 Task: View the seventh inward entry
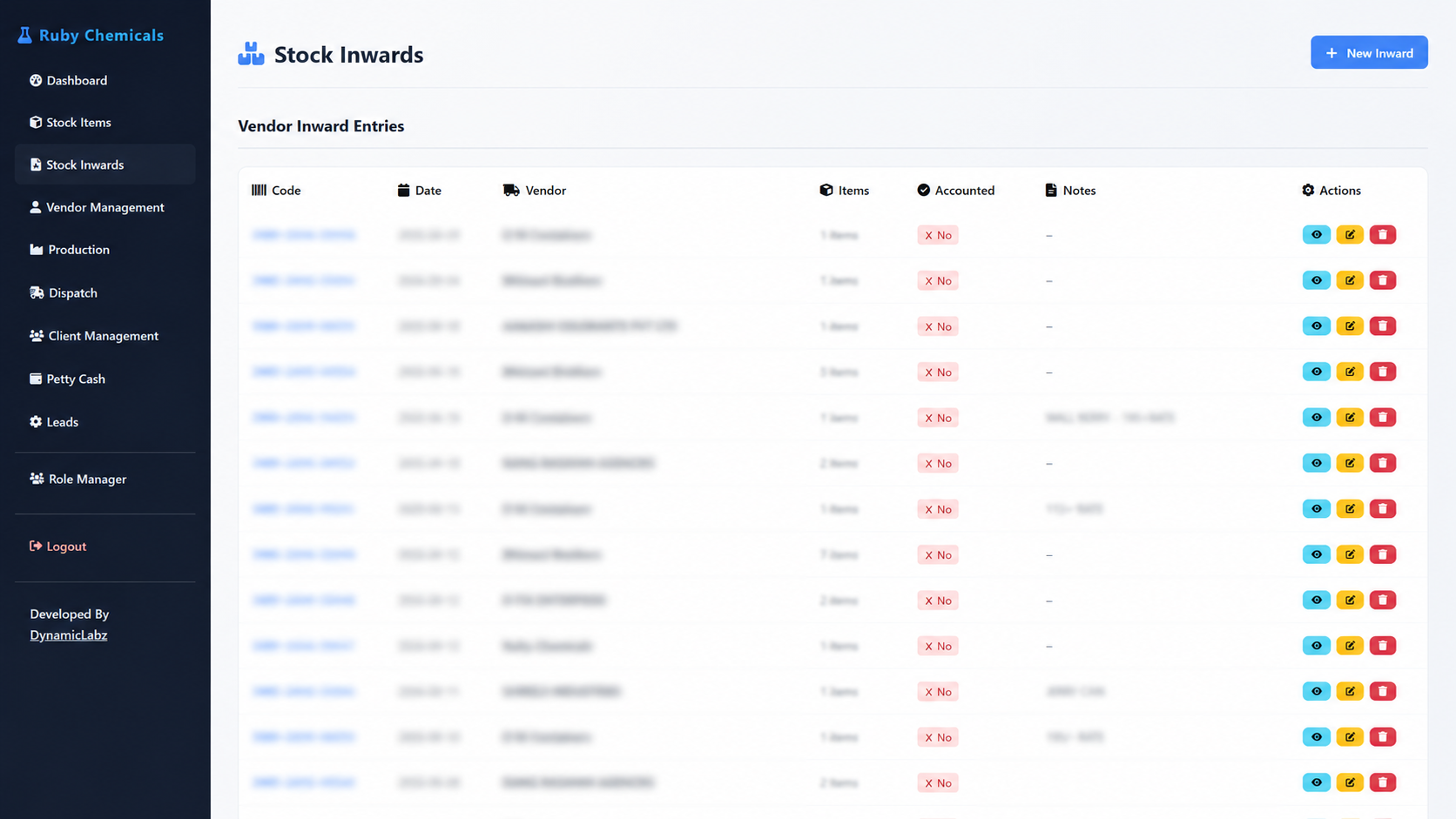pyautogui.click(x=1316, y=509)
